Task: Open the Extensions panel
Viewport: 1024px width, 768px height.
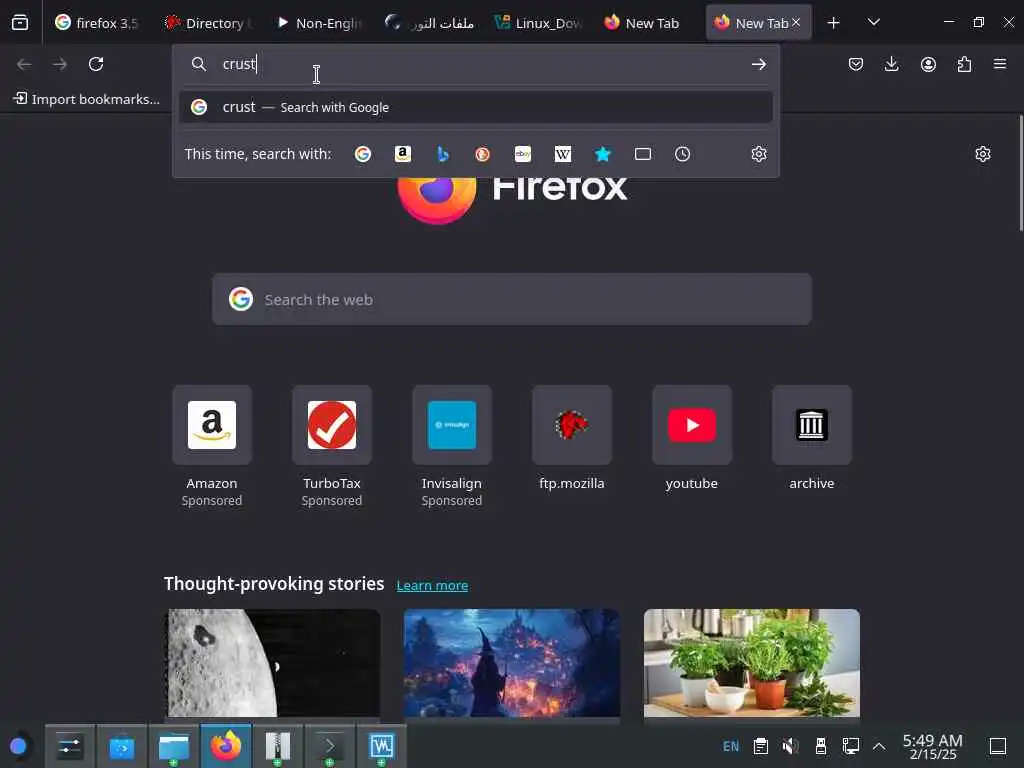Action: click(964, 64)
